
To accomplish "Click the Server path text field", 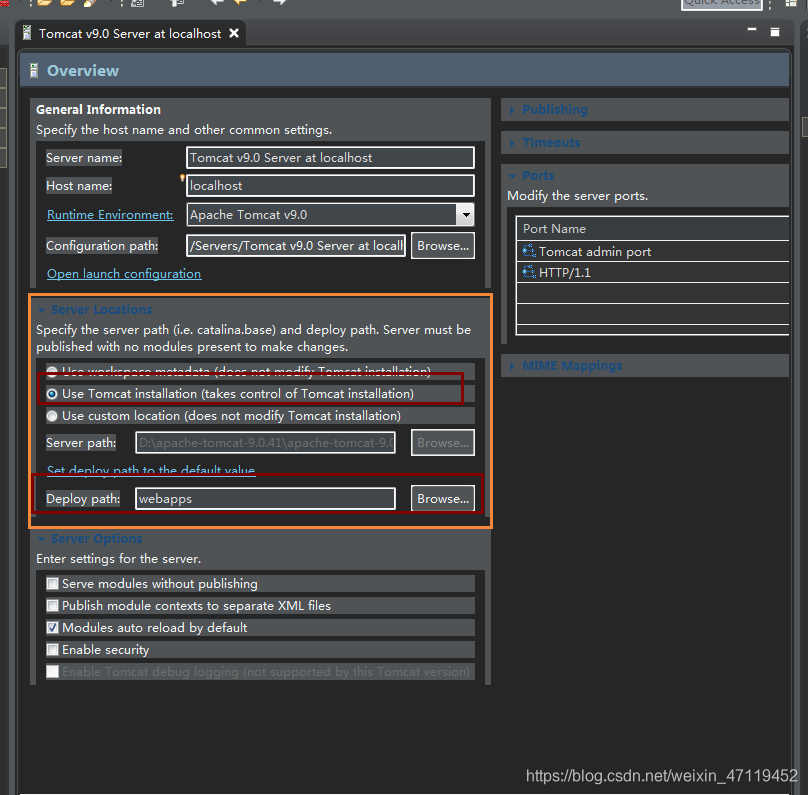I will [265, 443].
